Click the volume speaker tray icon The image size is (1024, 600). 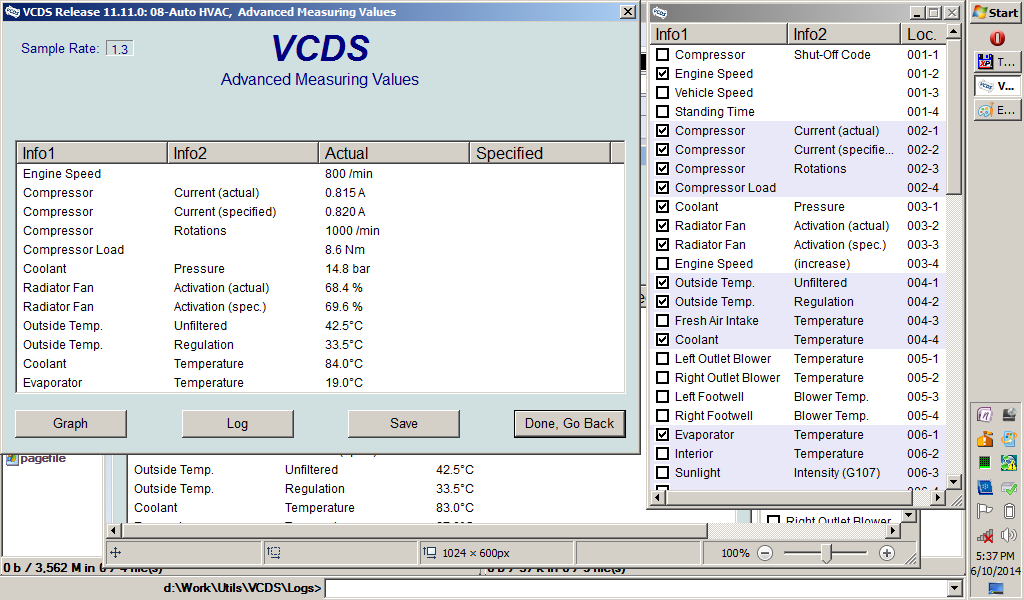tap(1009, 536)
